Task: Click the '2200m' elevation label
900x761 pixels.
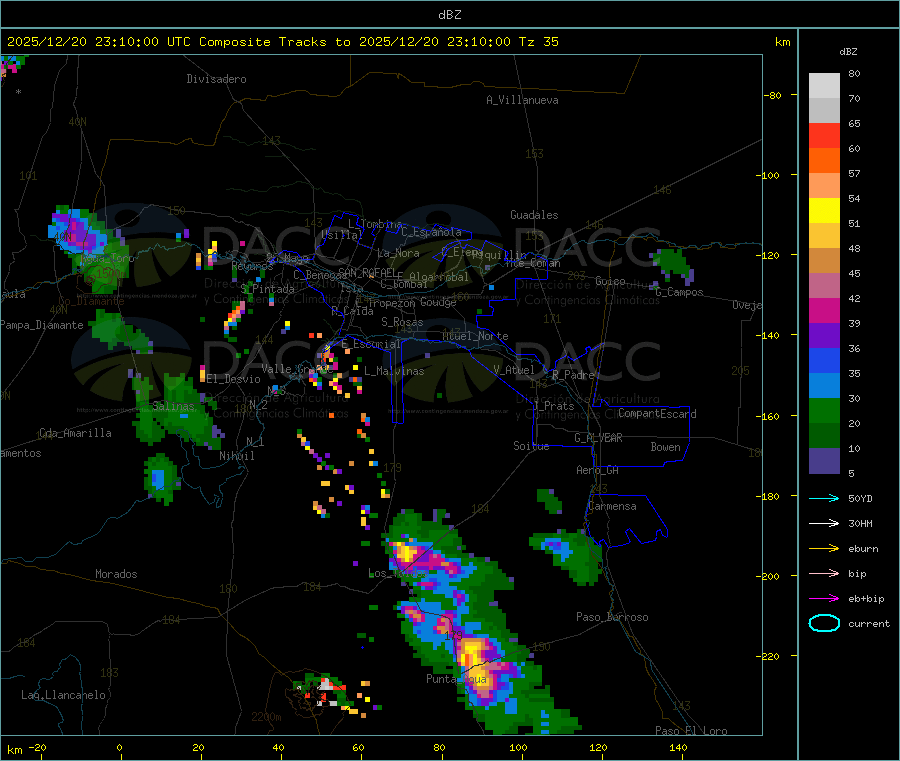Action: click(266, 717)
